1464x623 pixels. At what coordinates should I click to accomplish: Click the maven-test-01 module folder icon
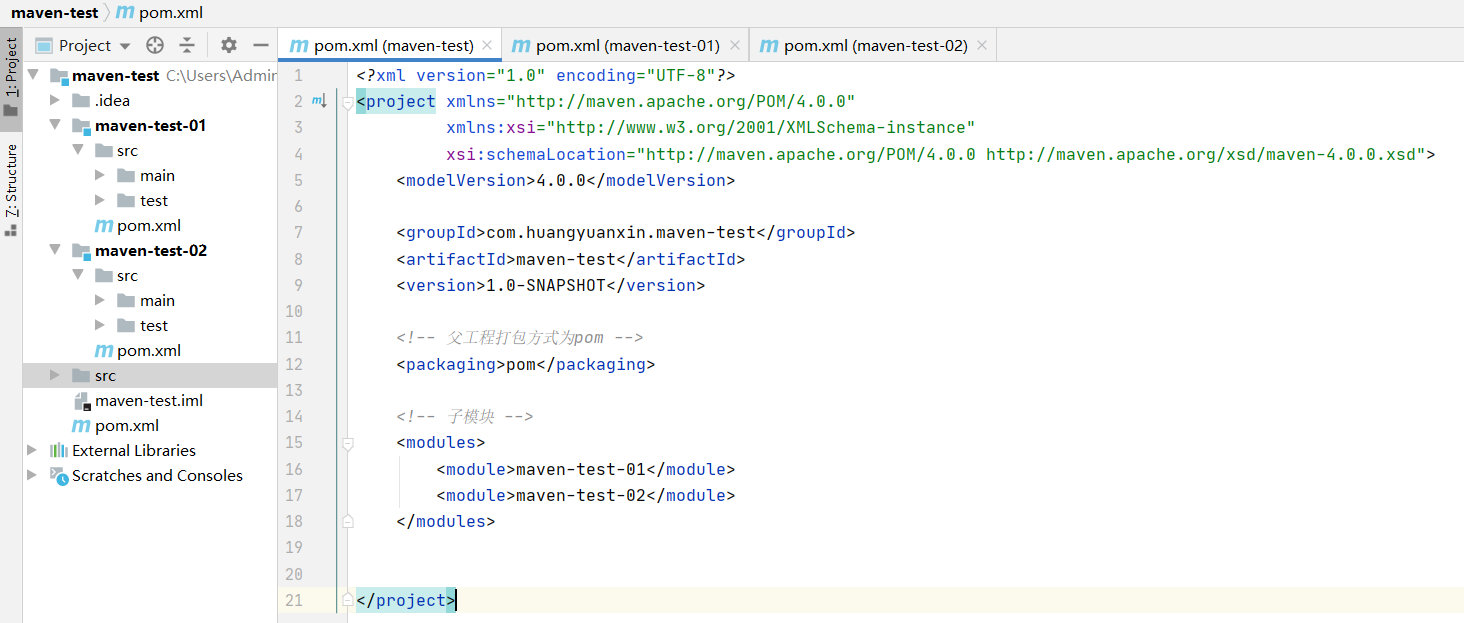point(81,125)
